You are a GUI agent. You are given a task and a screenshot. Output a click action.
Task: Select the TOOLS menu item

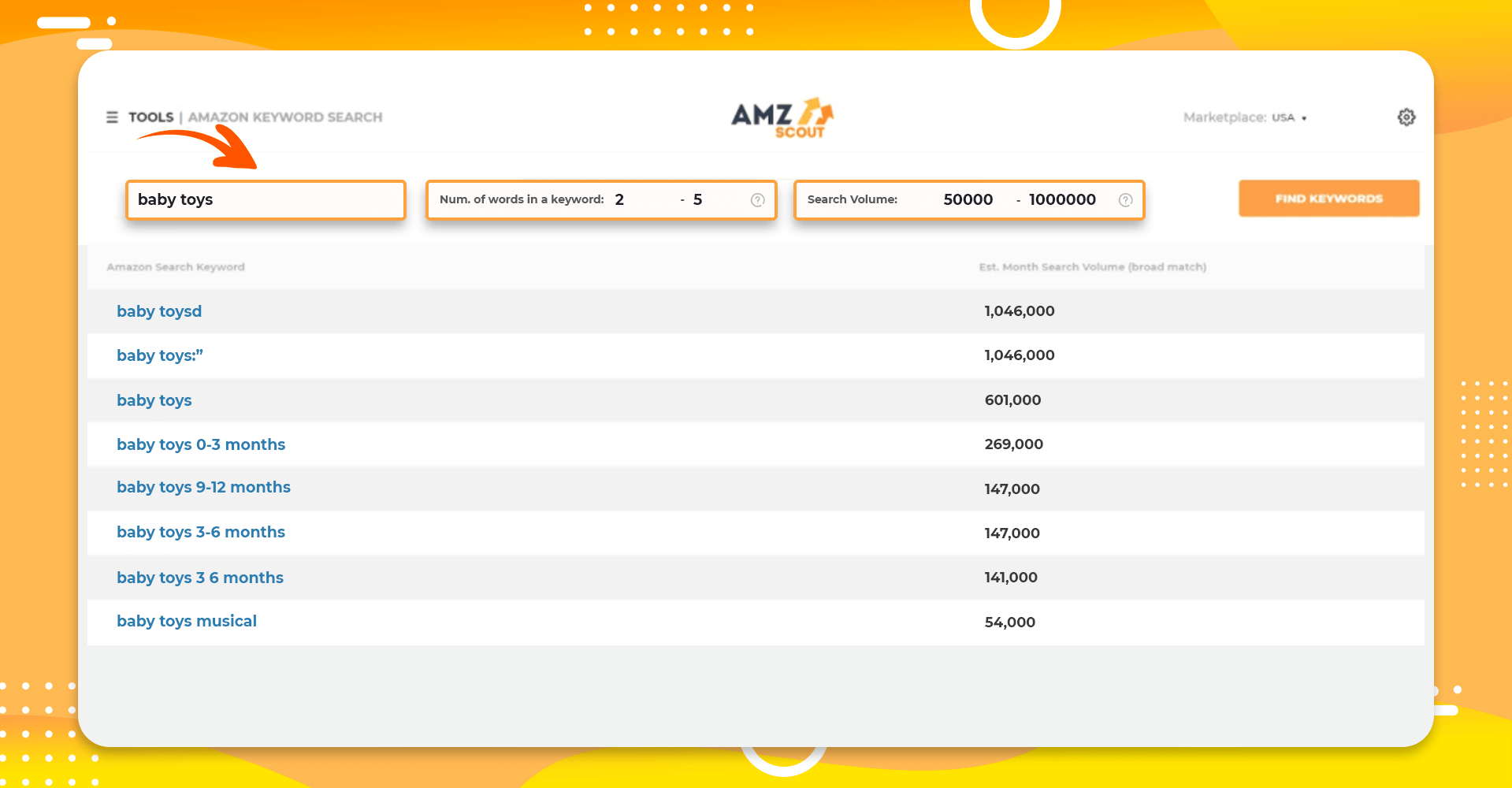[150, 117]
